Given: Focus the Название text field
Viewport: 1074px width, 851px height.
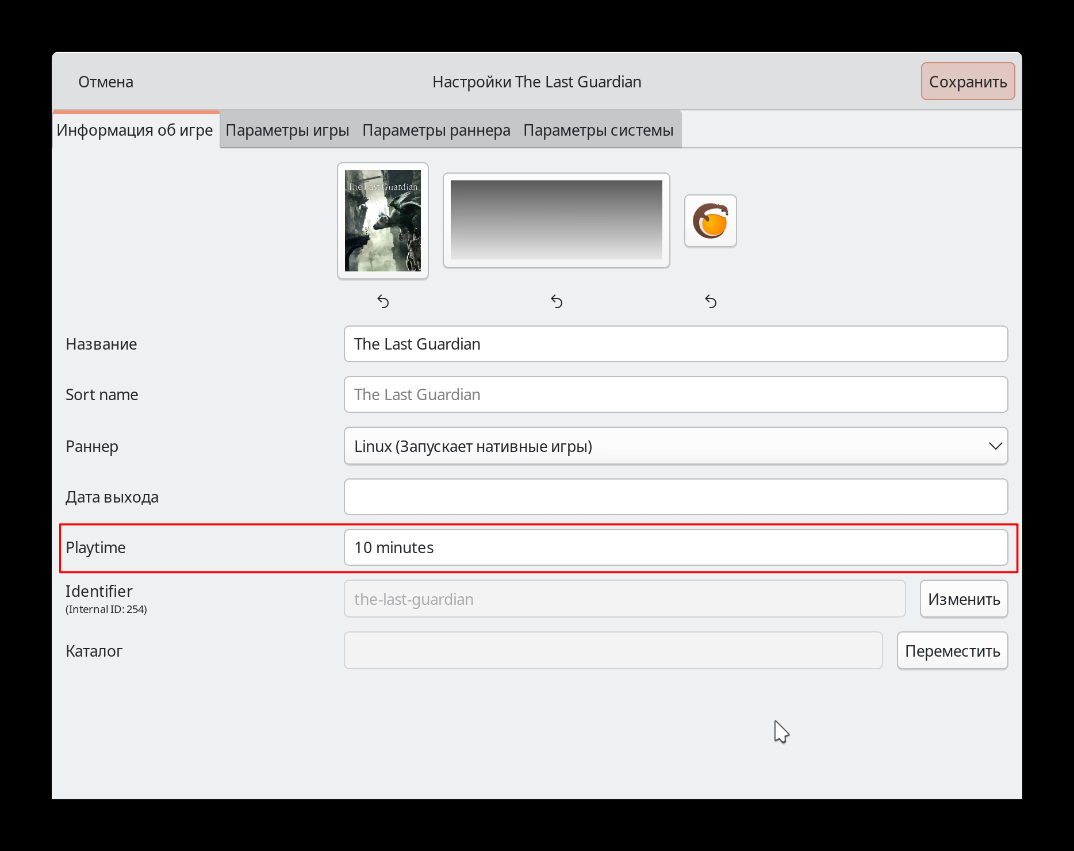Looking at the screenshot, I should point(675,344).
